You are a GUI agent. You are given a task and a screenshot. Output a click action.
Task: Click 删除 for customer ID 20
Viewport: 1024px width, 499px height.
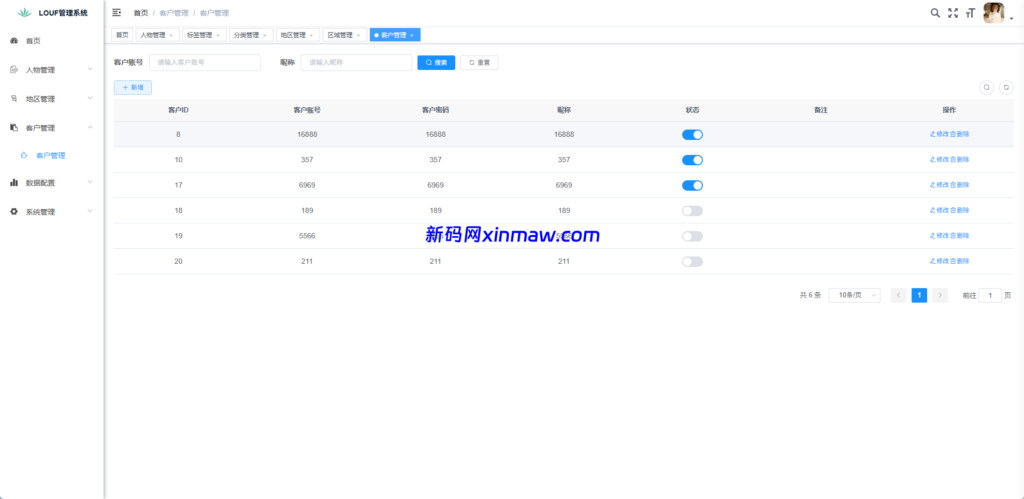point(959,261)
